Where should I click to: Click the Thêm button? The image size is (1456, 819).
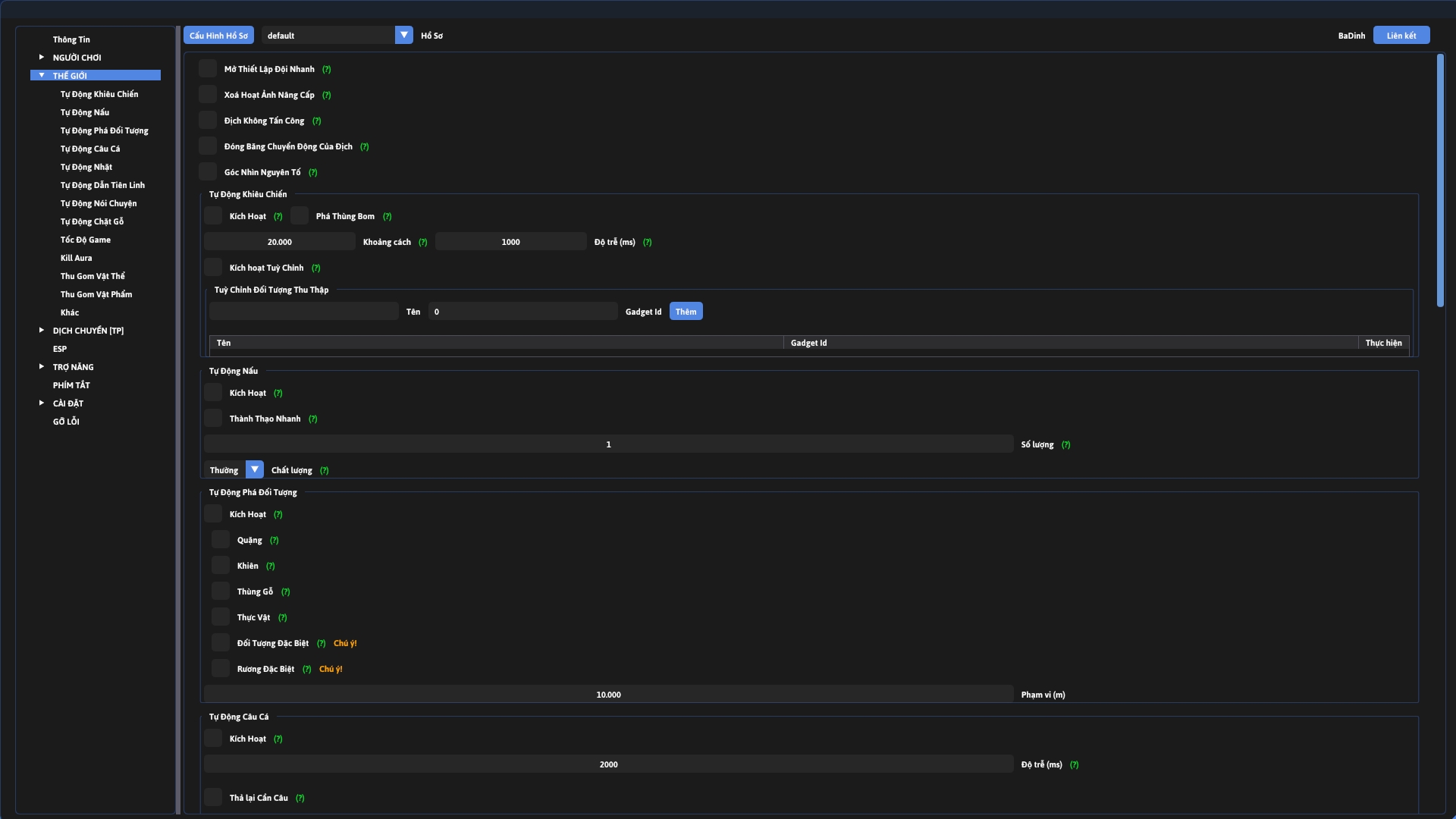point(686,312)
